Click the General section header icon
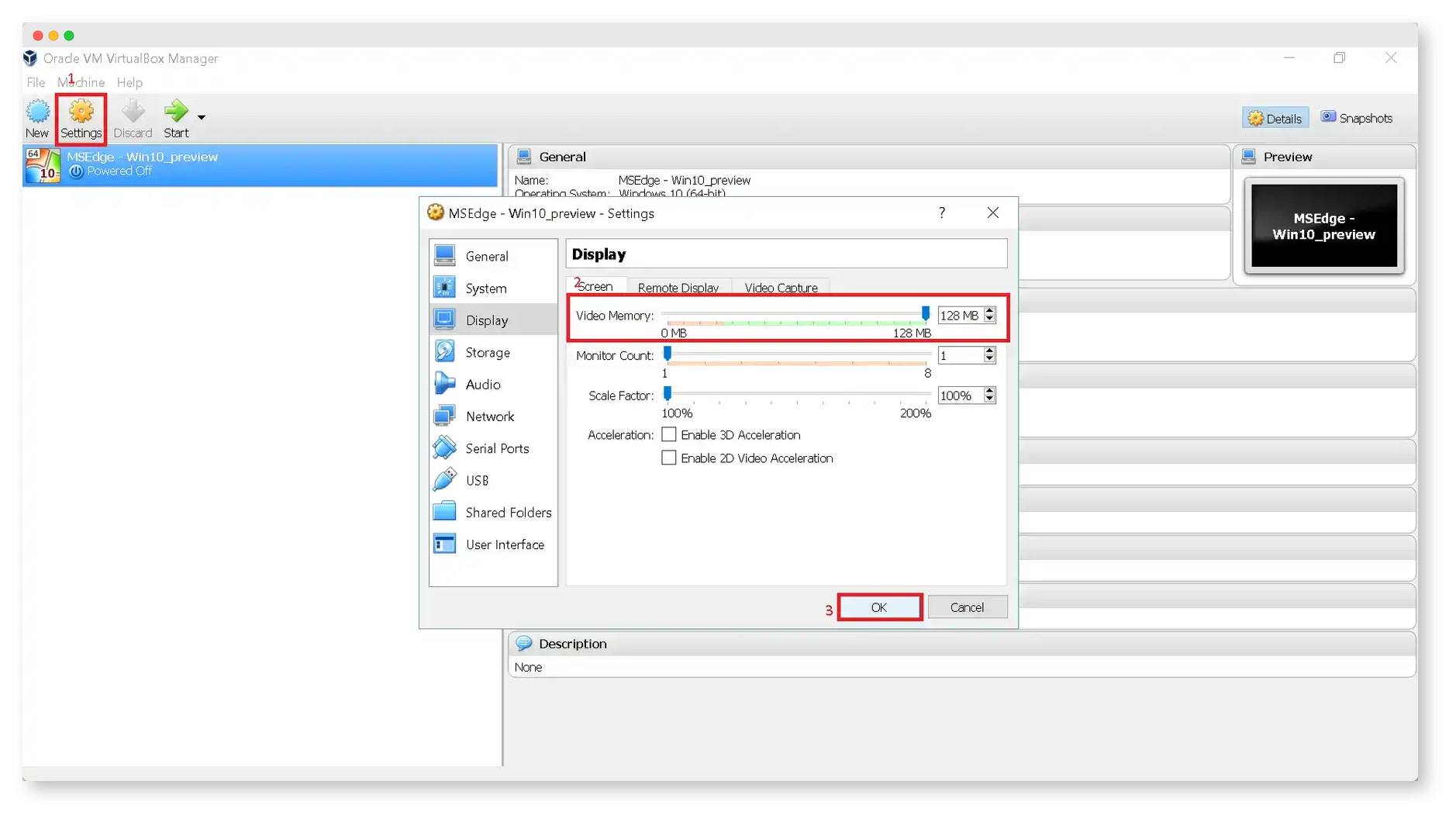 tap(524, 157)
